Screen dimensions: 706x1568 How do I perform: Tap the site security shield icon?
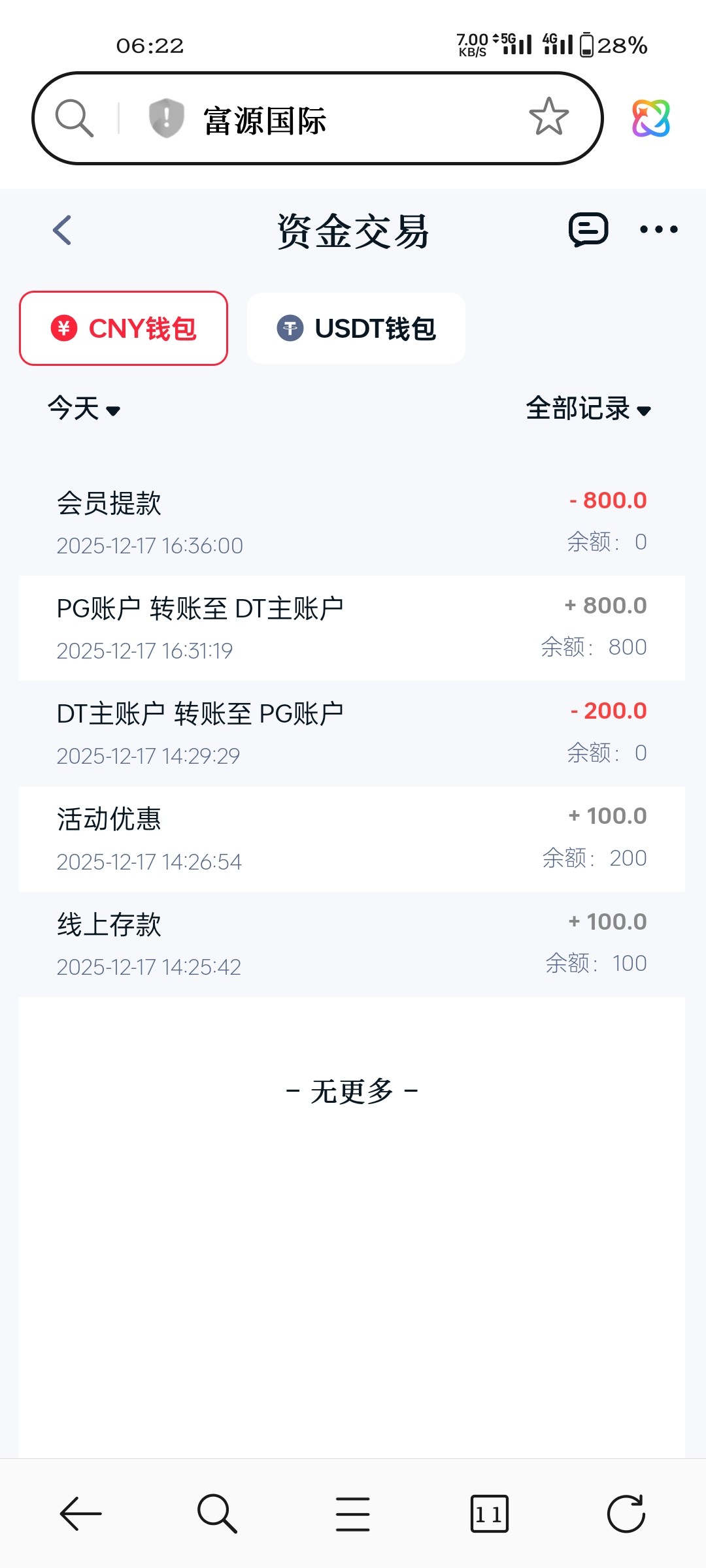pos(166,118)
